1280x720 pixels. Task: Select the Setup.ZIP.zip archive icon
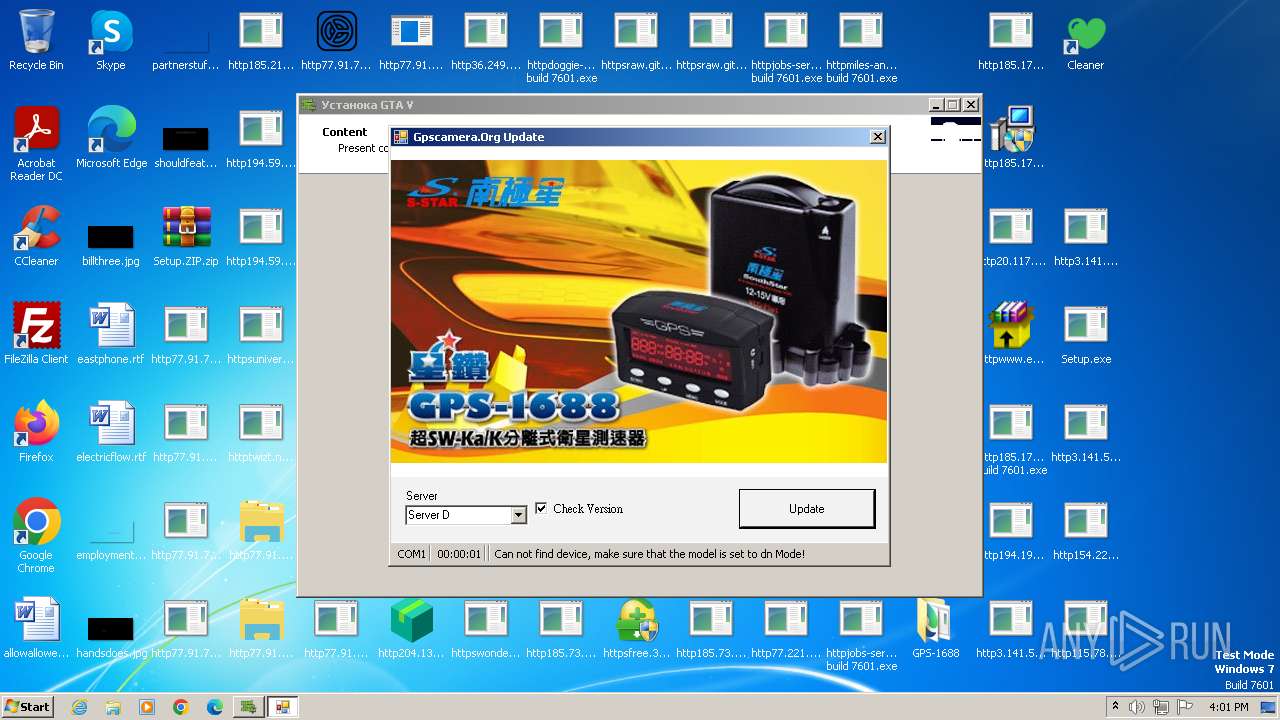[x=186, y=236]
